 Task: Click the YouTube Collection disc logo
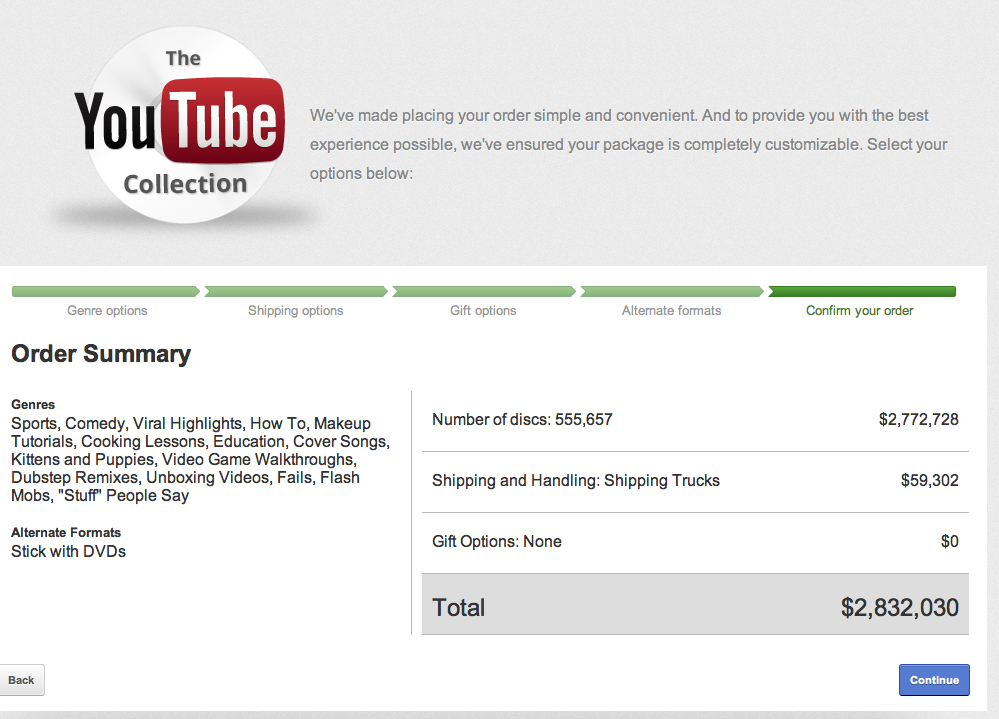tap(183, 126)
